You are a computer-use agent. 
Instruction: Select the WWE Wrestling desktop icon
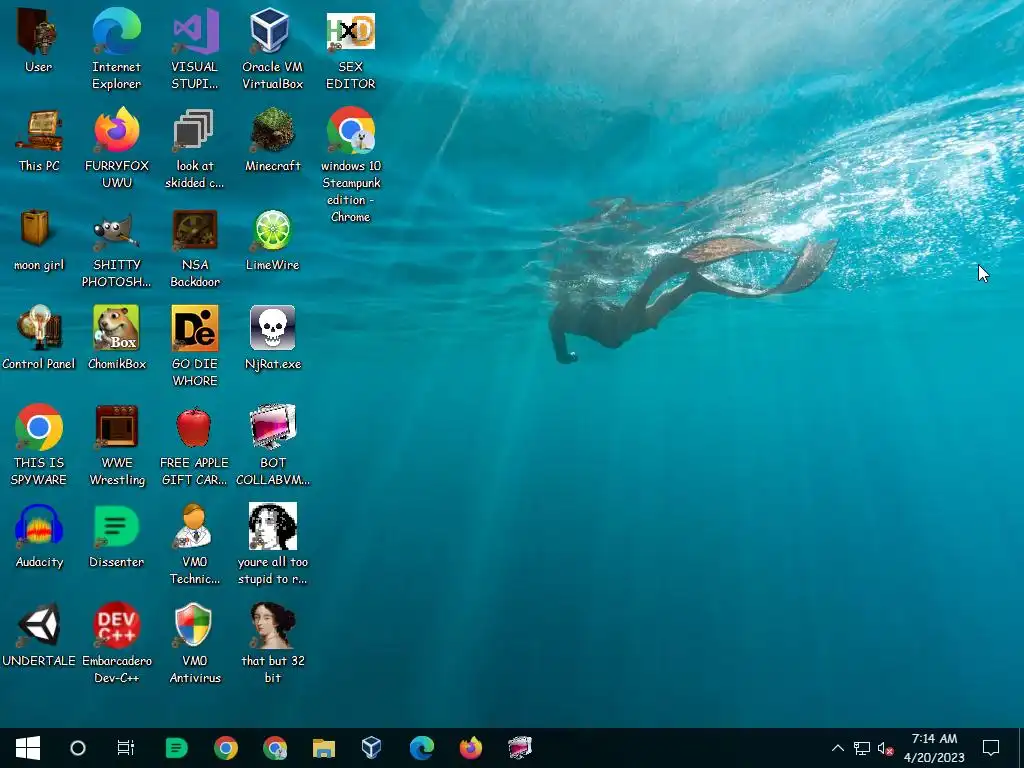(x=117, y=445)
